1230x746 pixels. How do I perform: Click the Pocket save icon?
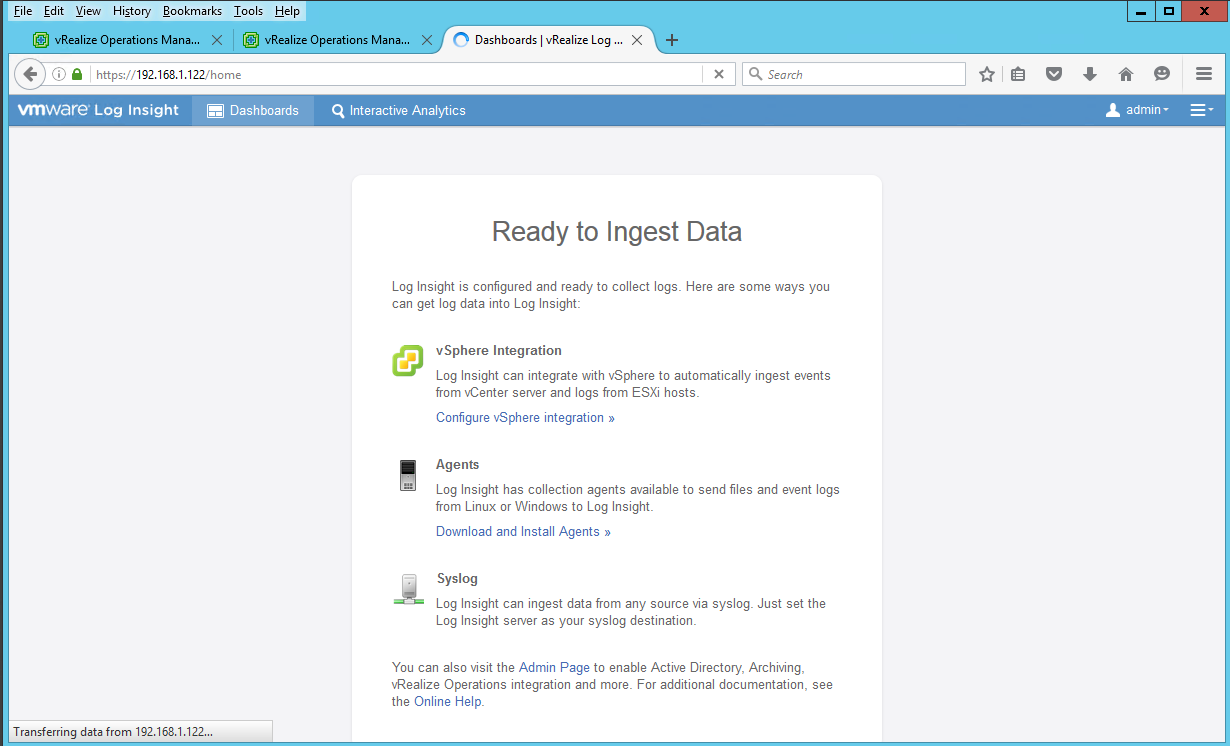point(1053,74)
